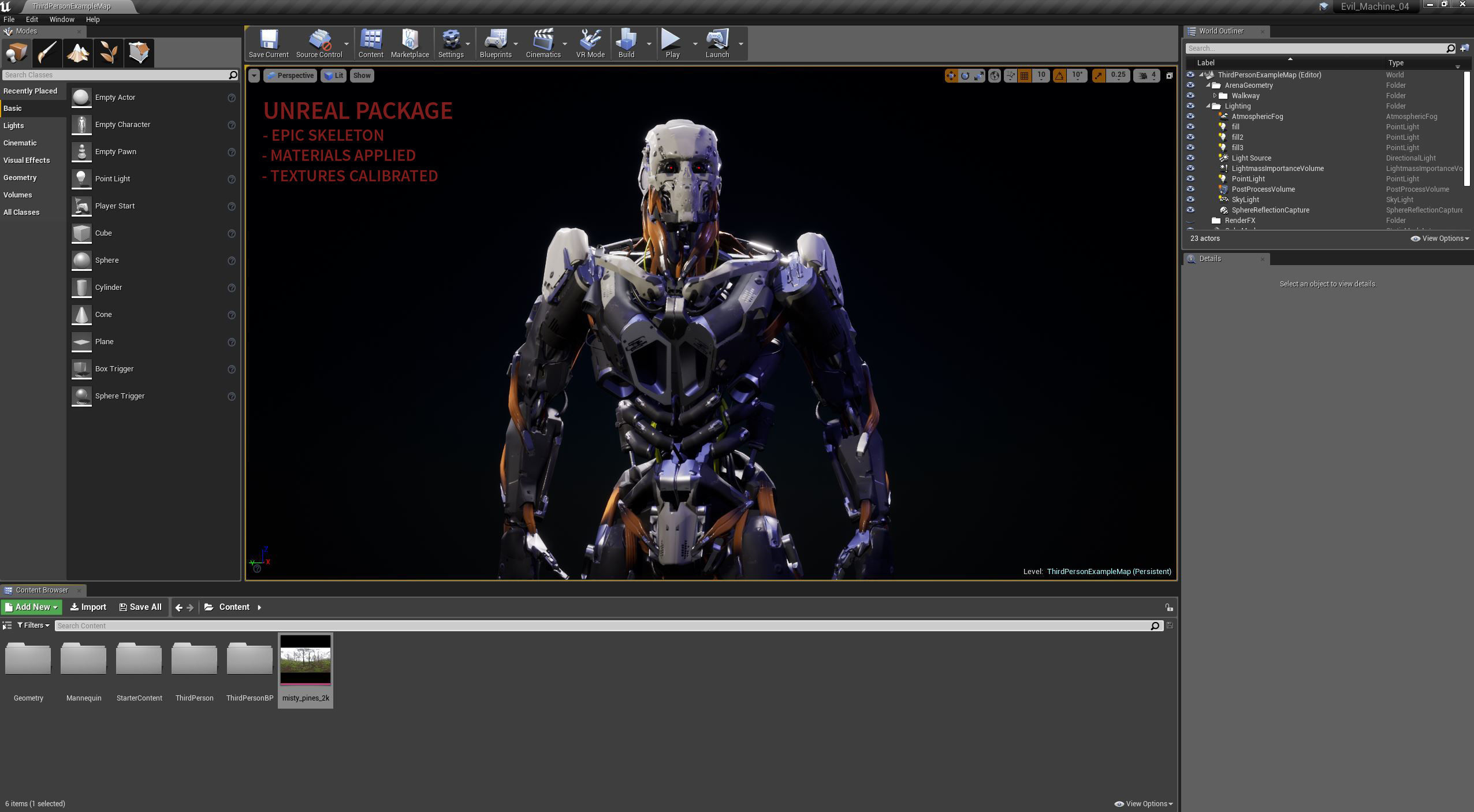The width and height of the screenshot is (1474, 812).
Task: Open the Cinematics toolbar icon
Action: pos(543,44)
